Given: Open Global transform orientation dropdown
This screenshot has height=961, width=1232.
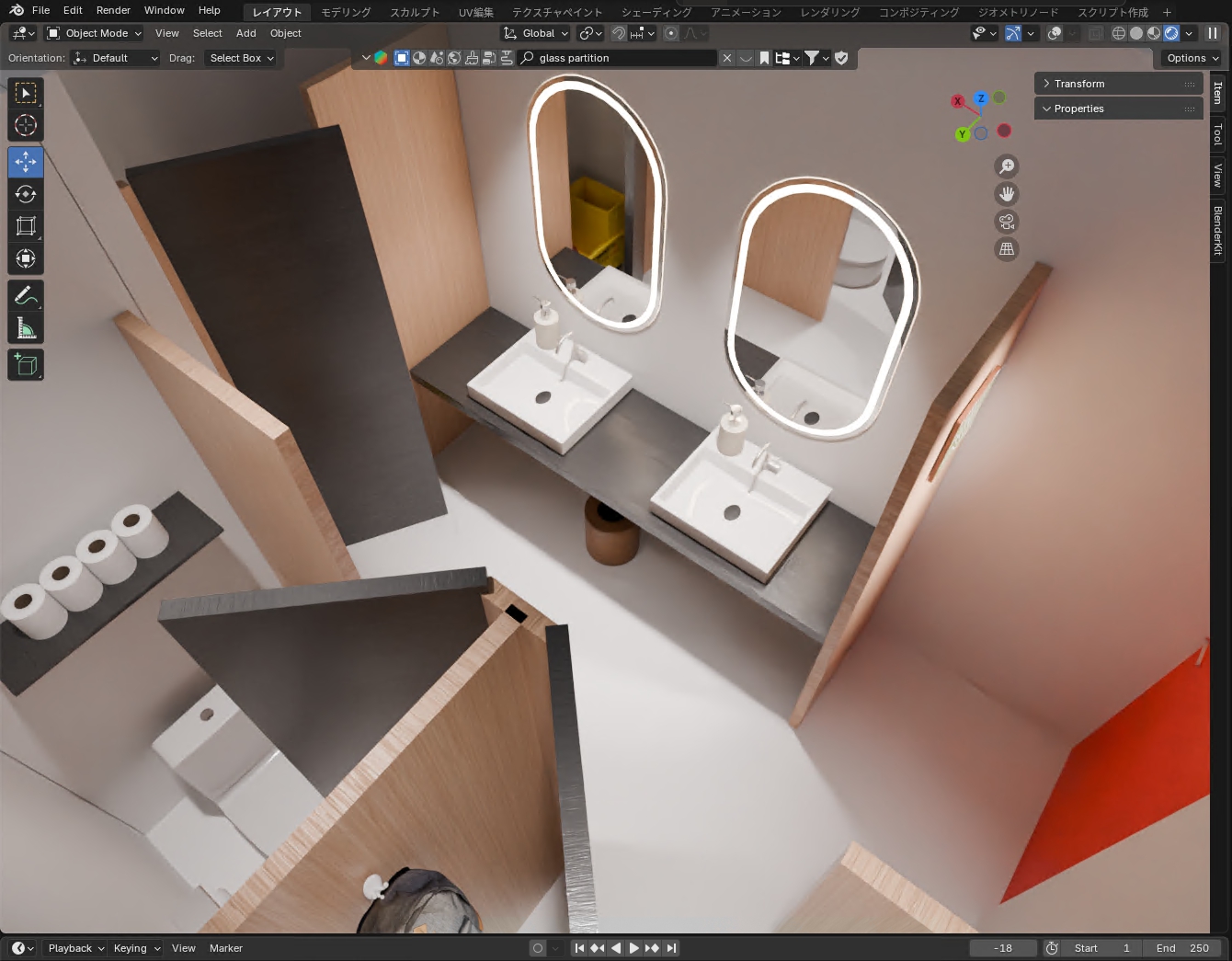Looking at the screenshot, I should (537, 33).
